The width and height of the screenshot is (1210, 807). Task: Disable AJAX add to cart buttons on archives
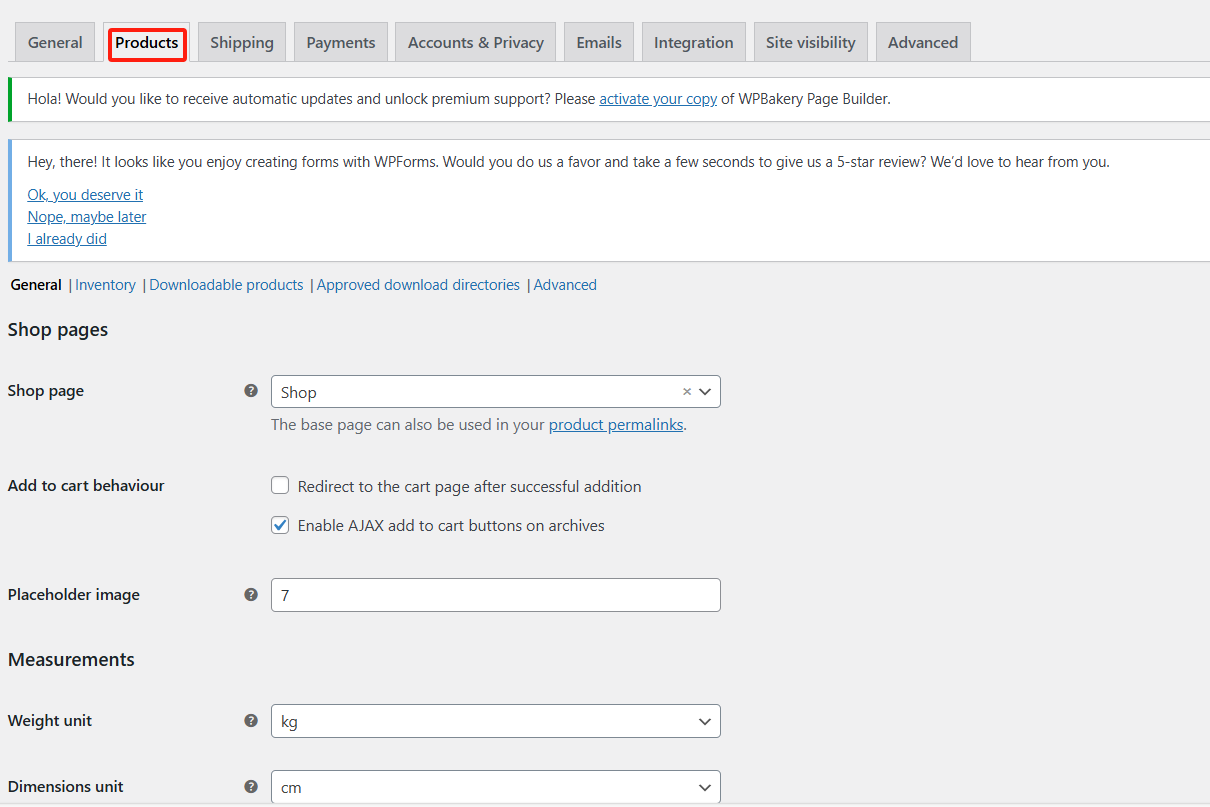pos(280,525)
